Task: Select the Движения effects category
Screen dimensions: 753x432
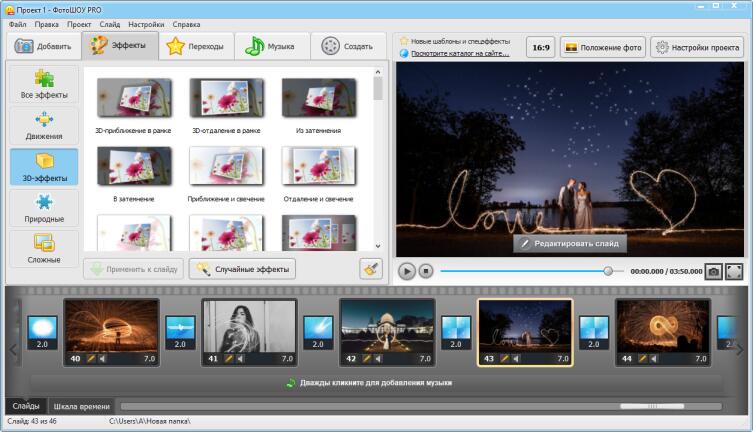Action: pos(44,125)
